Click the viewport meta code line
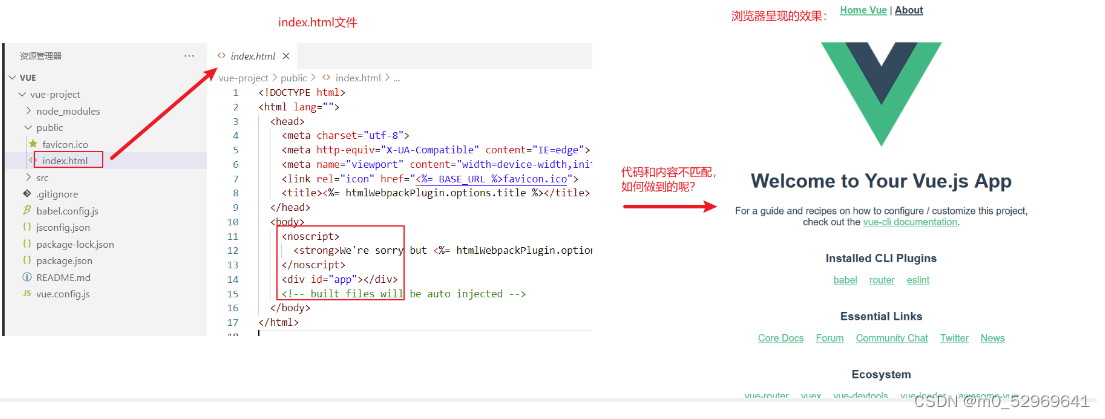The image size is (1105, 419). coord(436,164)
